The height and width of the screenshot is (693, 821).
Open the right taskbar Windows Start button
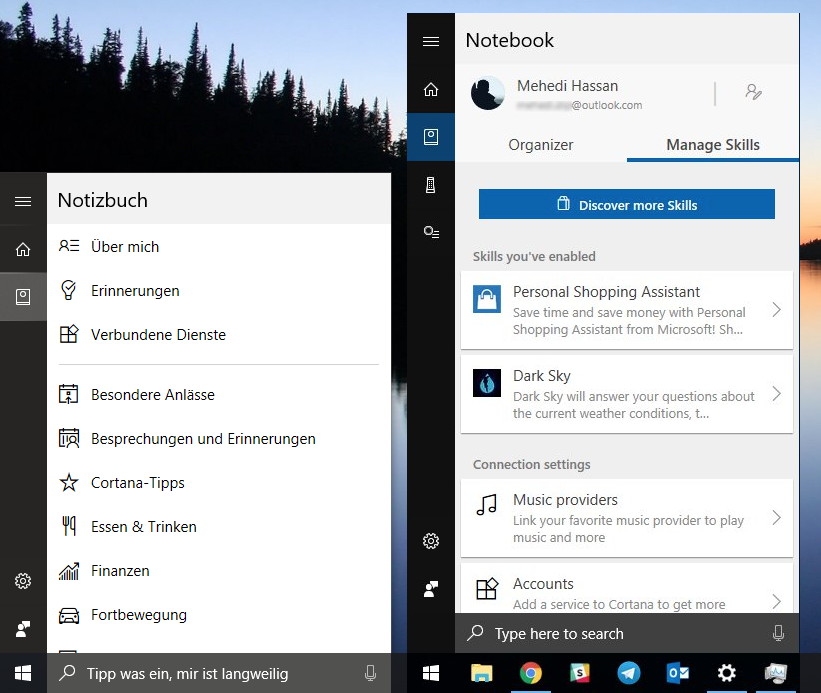(x=430, y=673)
